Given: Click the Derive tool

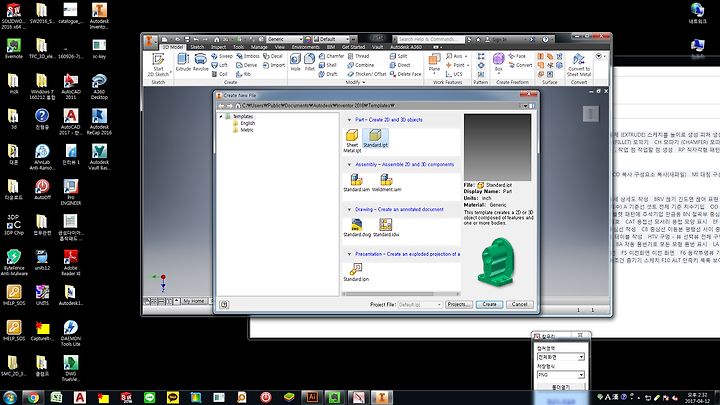Looking at the screenshot, I should [247, 65].
